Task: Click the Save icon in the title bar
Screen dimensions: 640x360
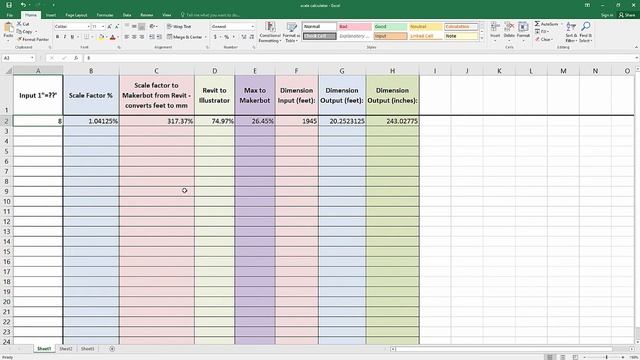Action: (9, 5)
